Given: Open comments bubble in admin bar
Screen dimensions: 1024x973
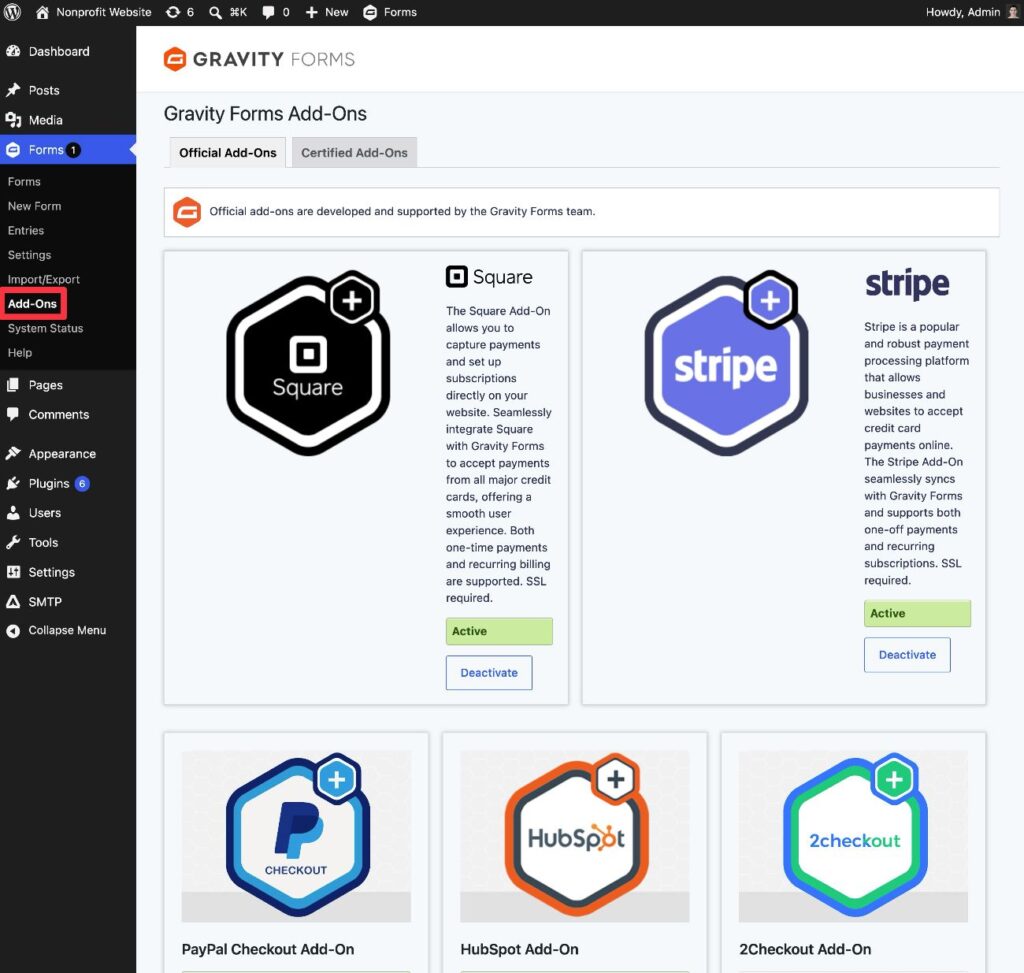Looking at the screenshot, I should 275,12.
